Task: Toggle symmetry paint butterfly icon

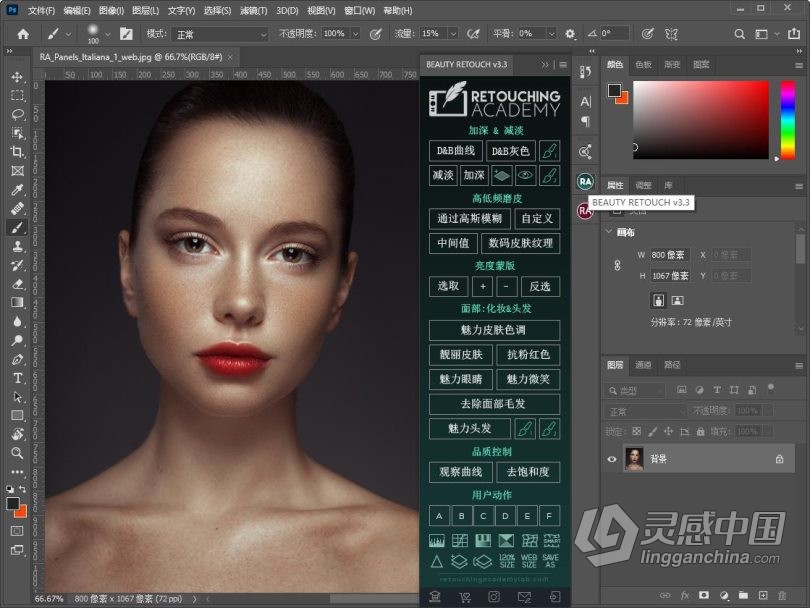Action: (671, 34)
